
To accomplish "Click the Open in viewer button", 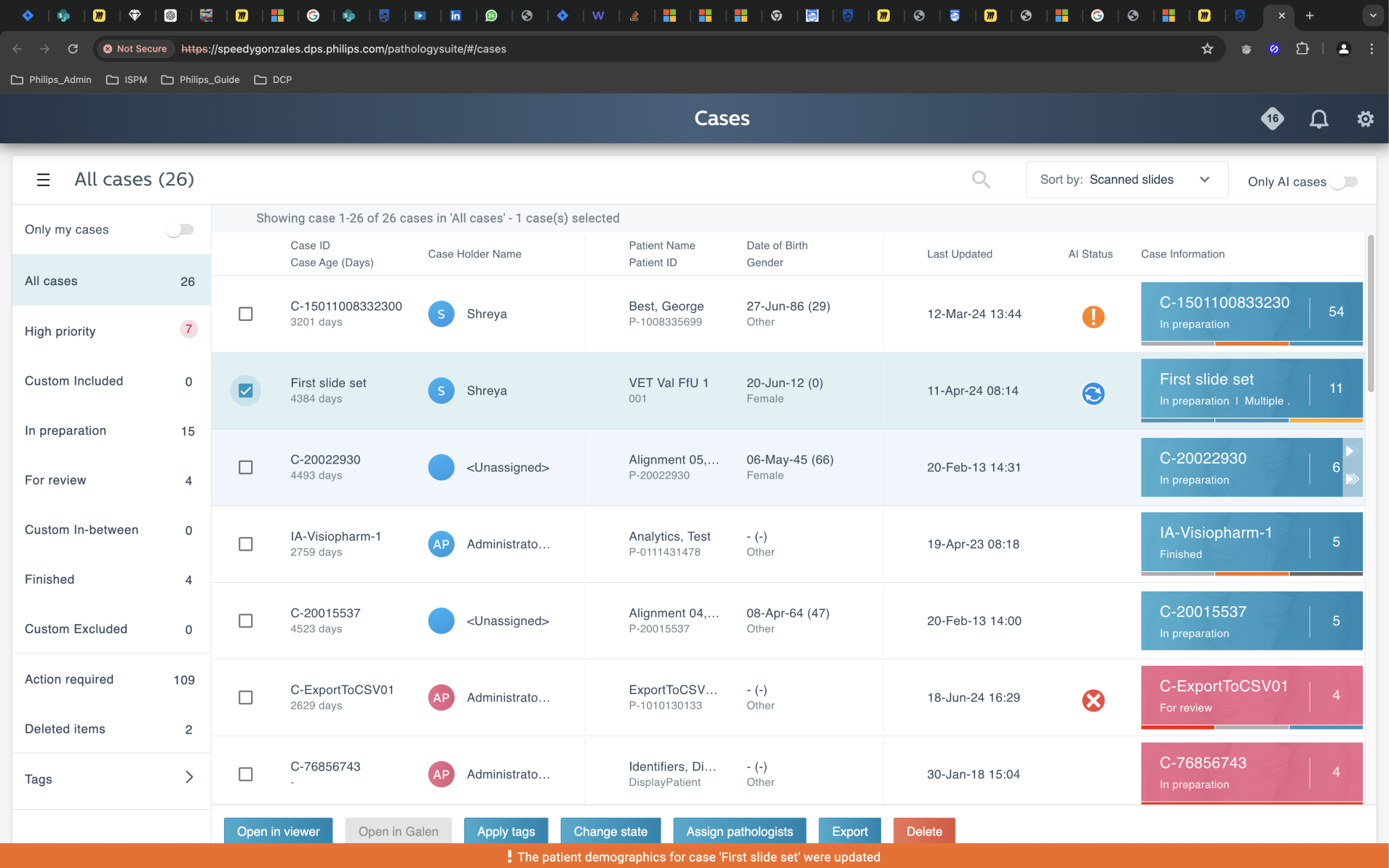I will point(278,831).
